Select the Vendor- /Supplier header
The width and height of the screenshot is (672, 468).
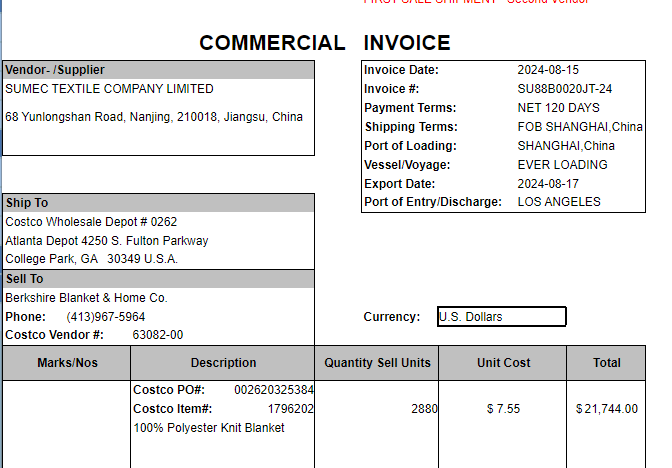159,70
